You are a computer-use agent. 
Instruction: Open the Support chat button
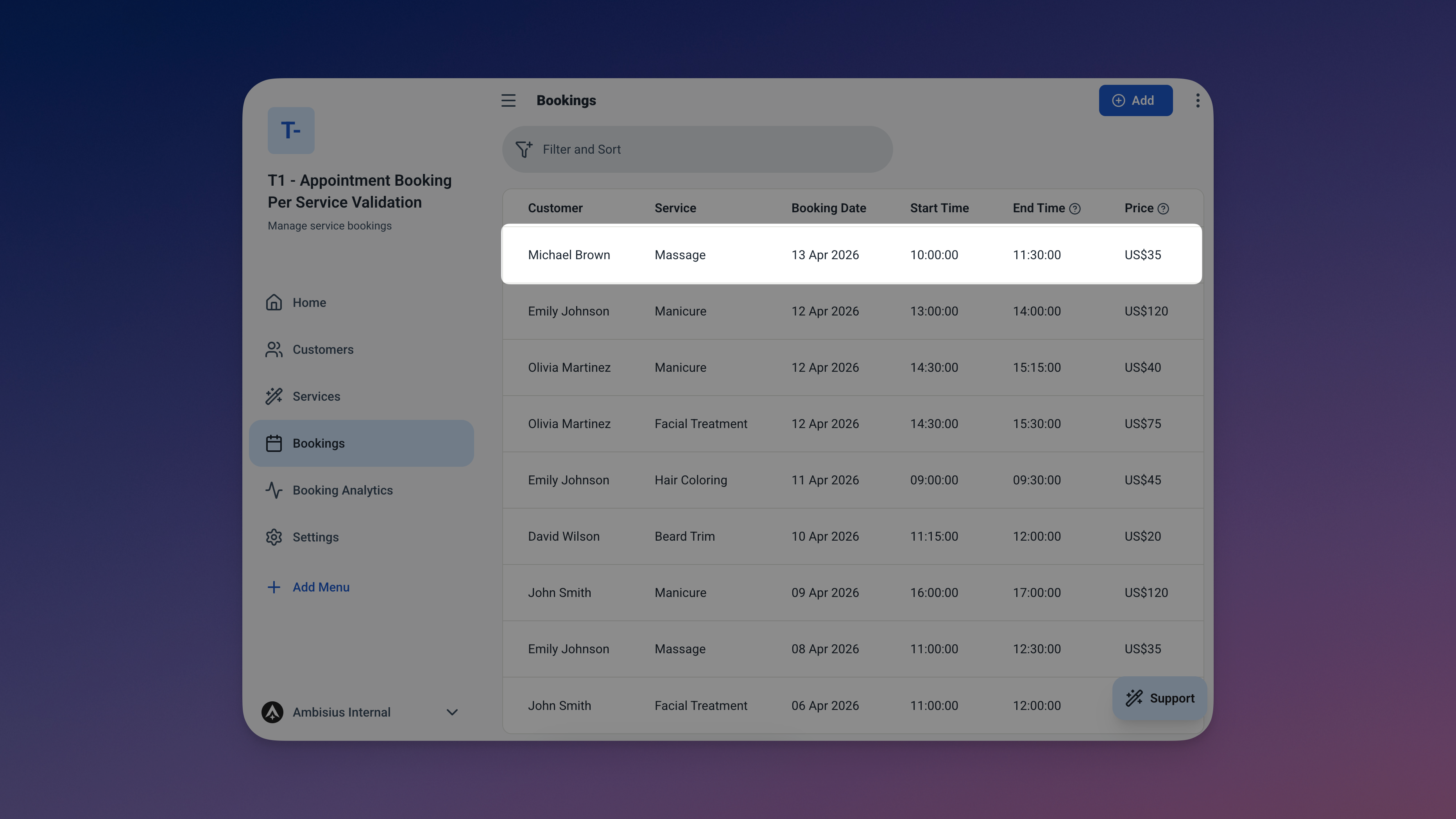click(1160, 698)
